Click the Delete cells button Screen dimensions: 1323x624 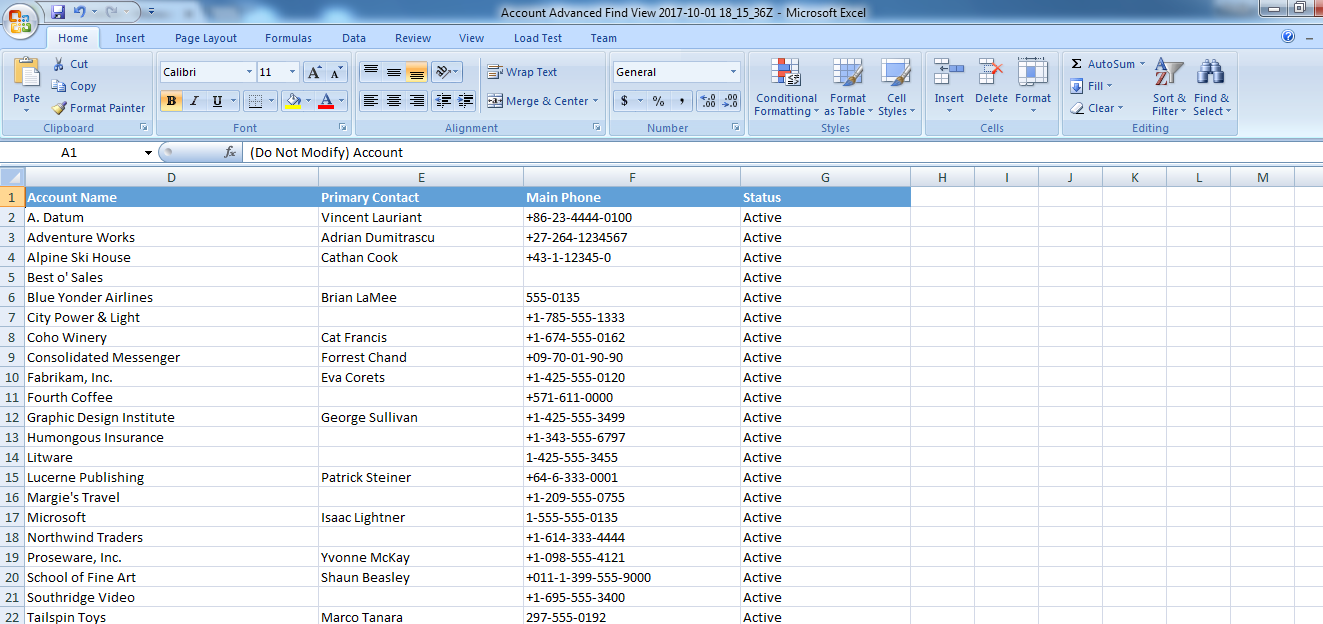tap(991, 86)
